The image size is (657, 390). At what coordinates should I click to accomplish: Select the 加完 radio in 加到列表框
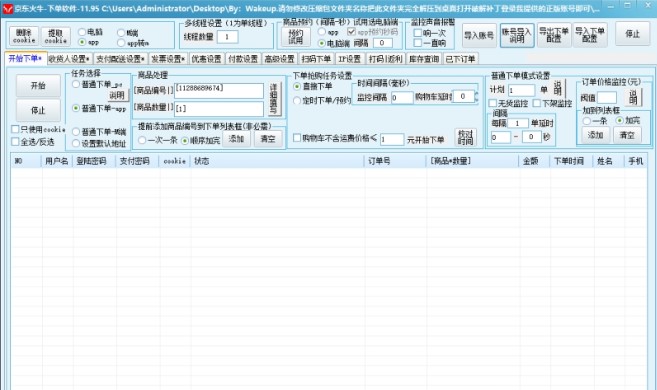tap(619, 121)
